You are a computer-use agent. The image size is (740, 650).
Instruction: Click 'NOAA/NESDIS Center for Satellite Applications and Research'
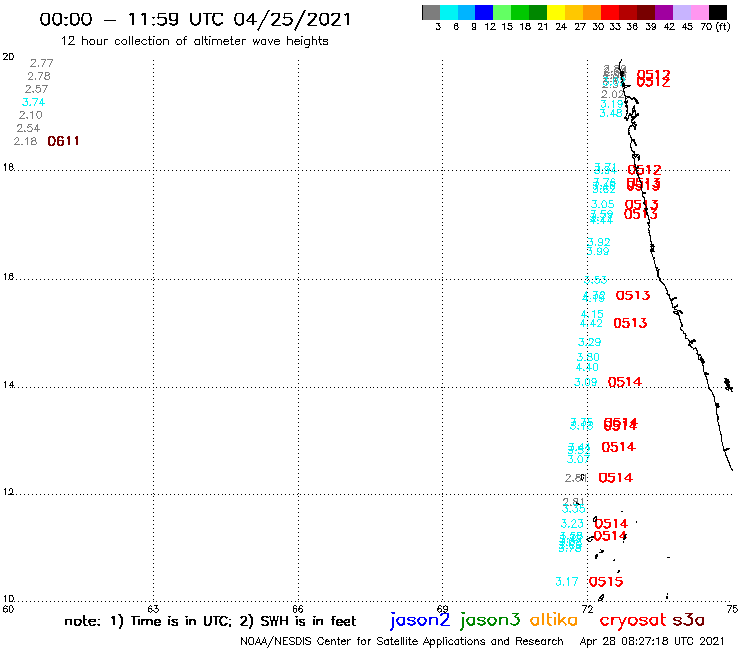402,641
